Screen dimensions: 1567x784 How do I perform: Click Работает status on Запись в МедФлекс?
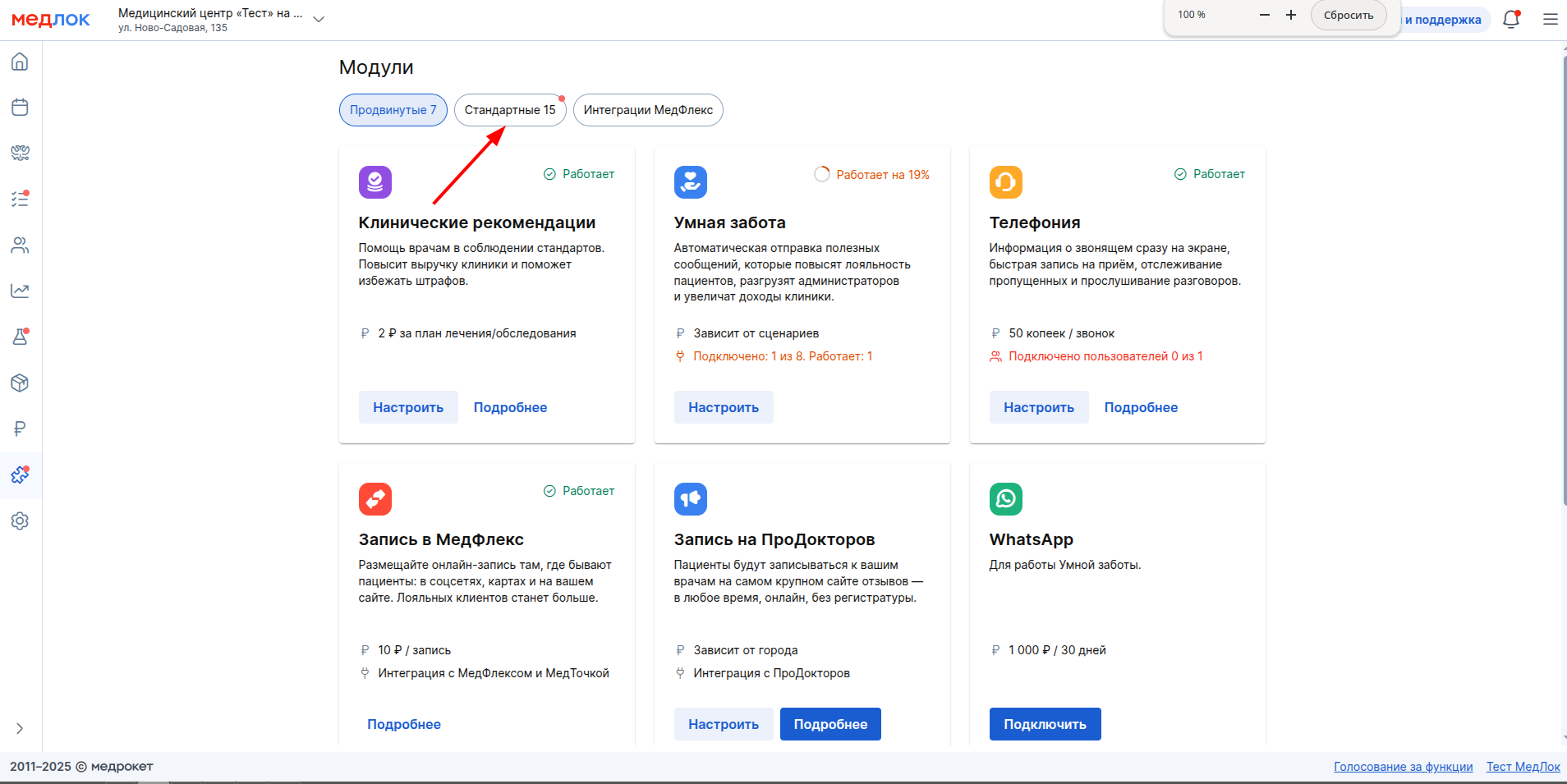tap(579, 491)
